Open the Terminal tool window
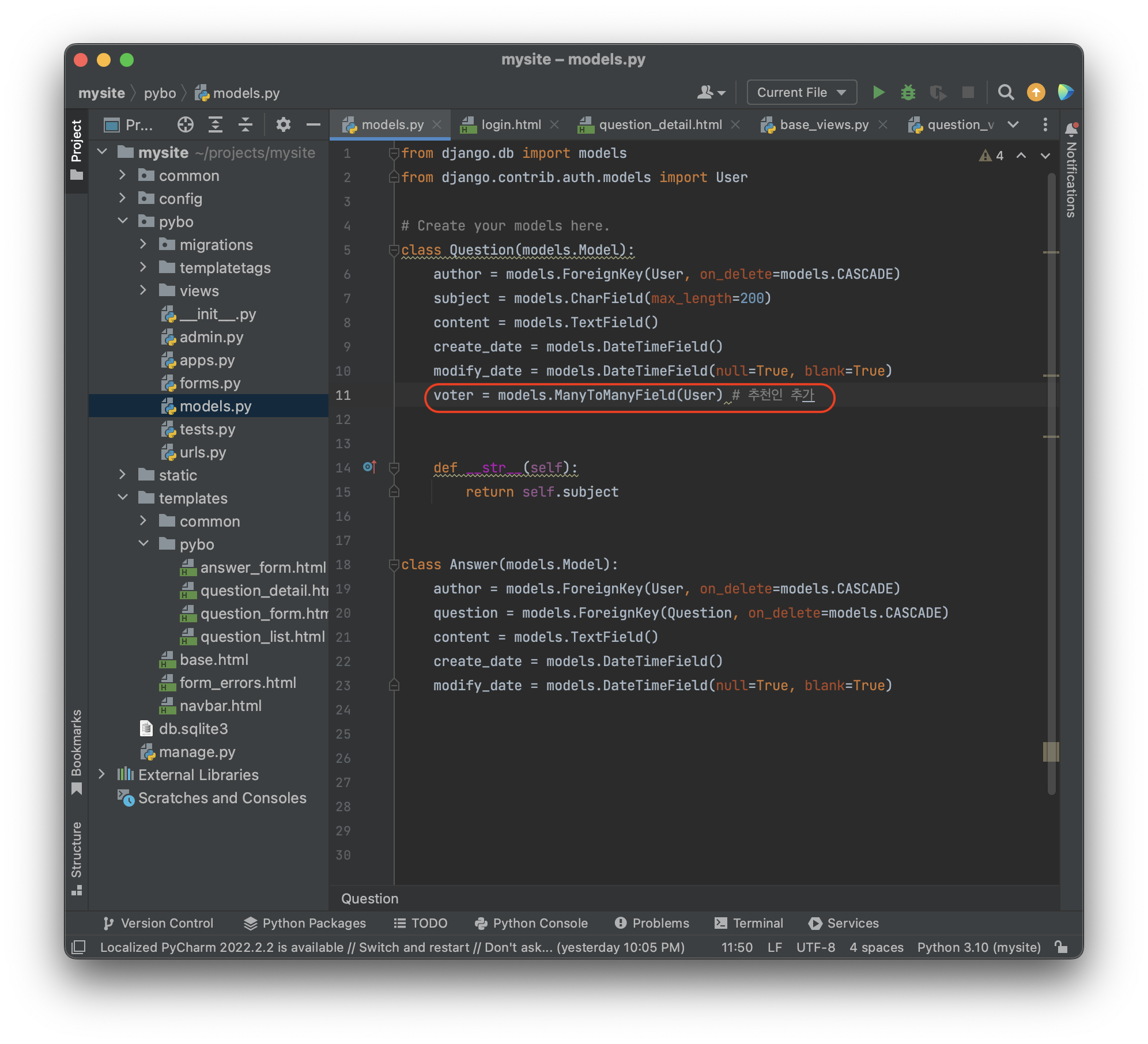Viewport: 1148px width, 1044px height. [749, 923]
